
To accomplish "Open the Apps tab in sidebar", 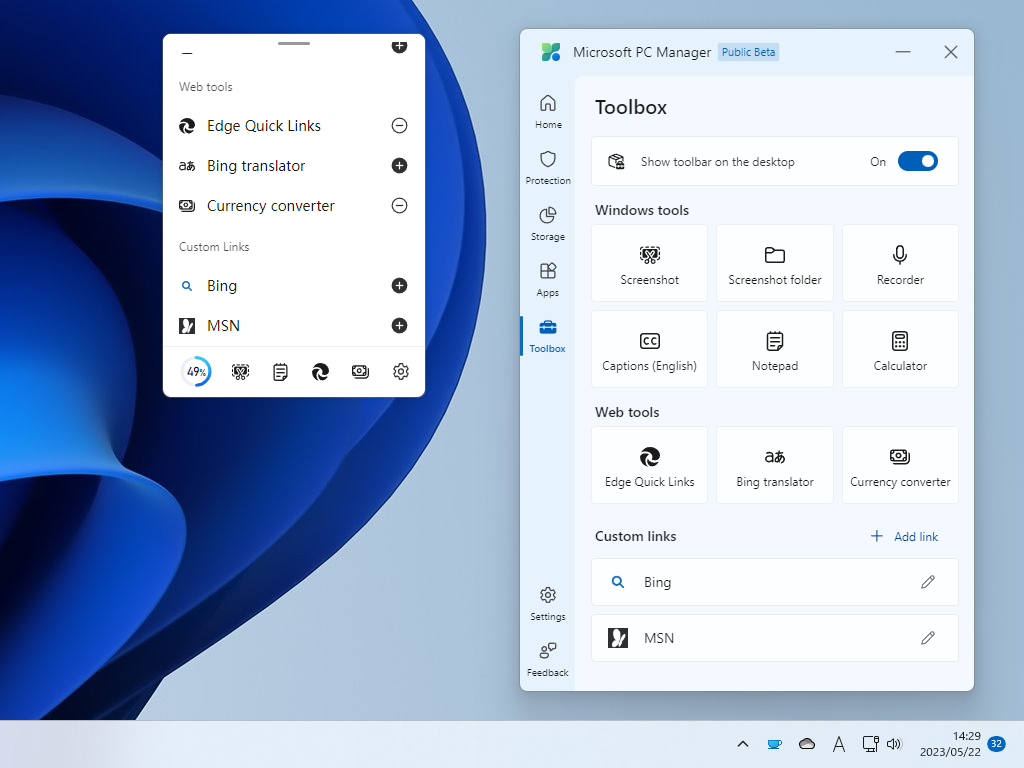I will (x=548, y=280).
